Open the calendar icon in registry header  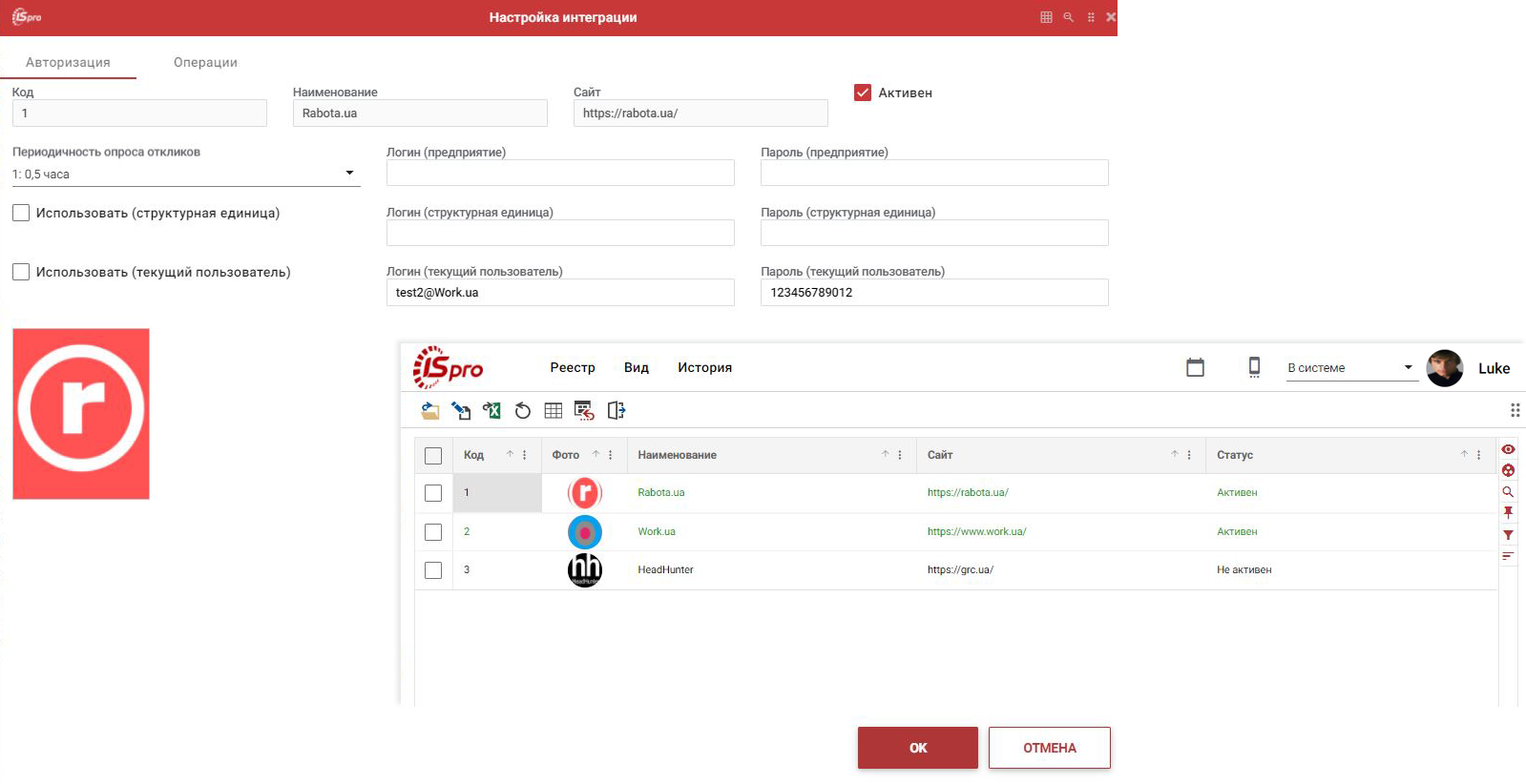coord(1195,367)
